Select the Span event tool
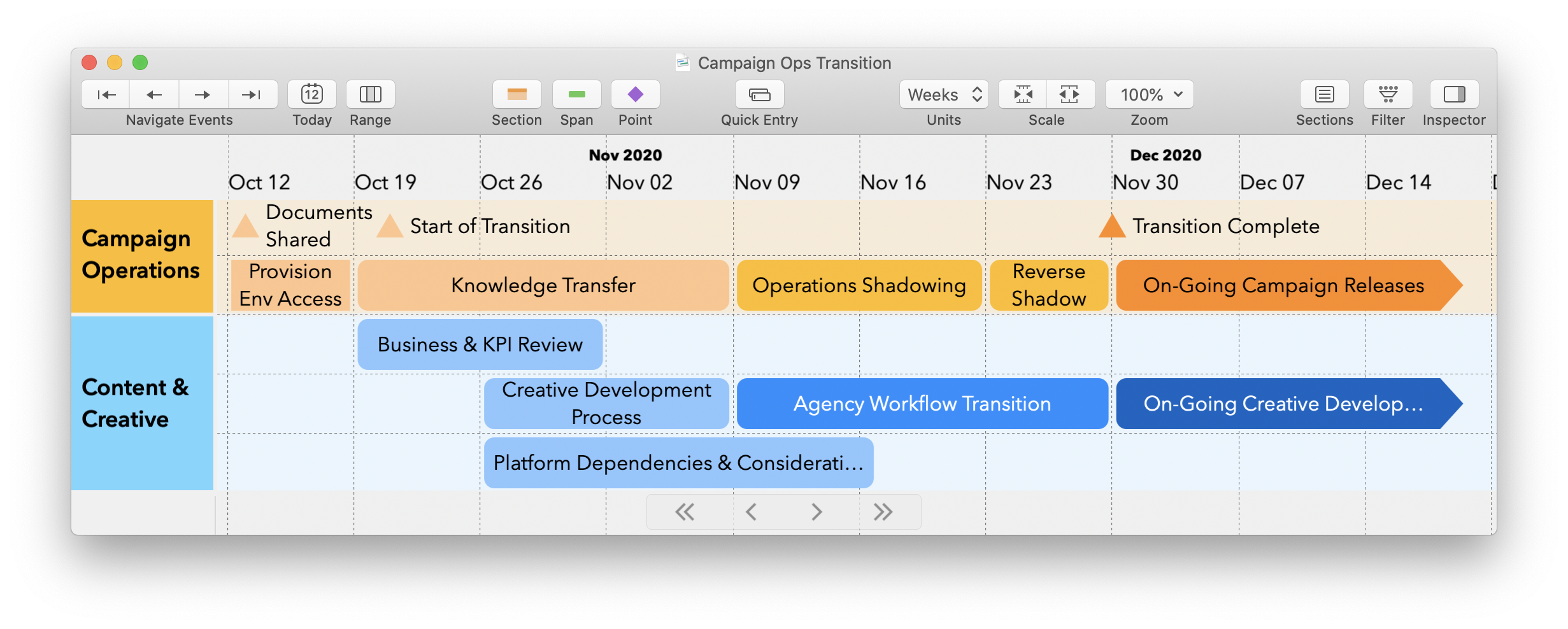1568x629 pixels. pos(576,94)
